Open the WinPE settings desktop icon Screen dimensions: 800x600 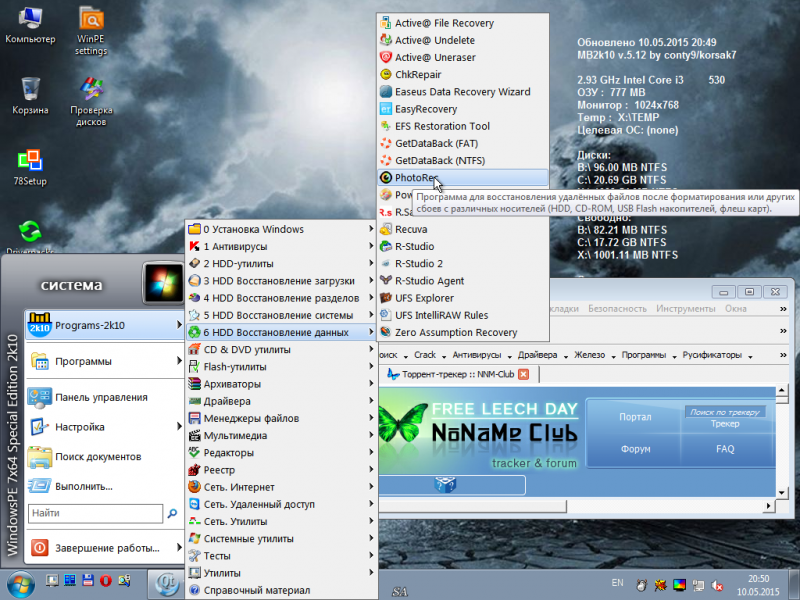pos(91,31)
